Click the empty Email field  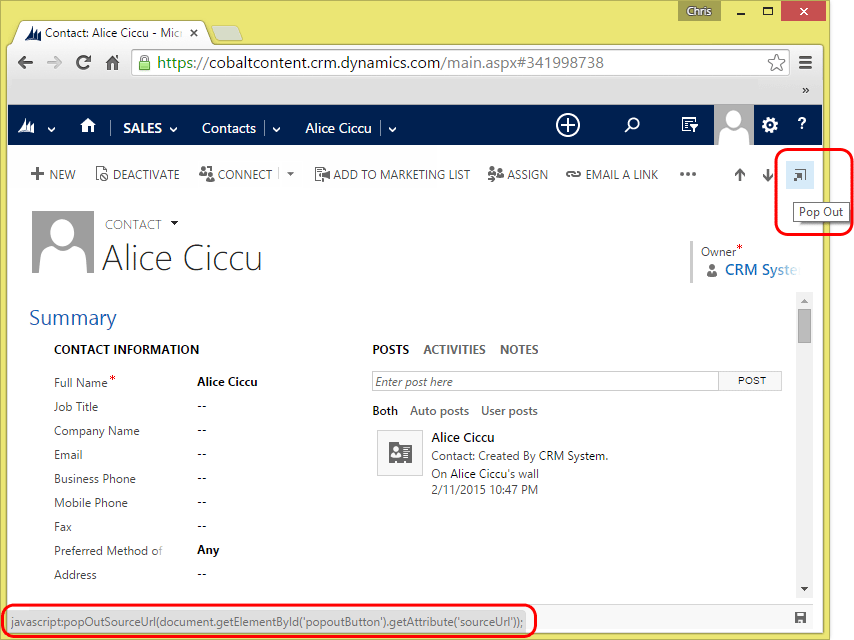point(202,454)
